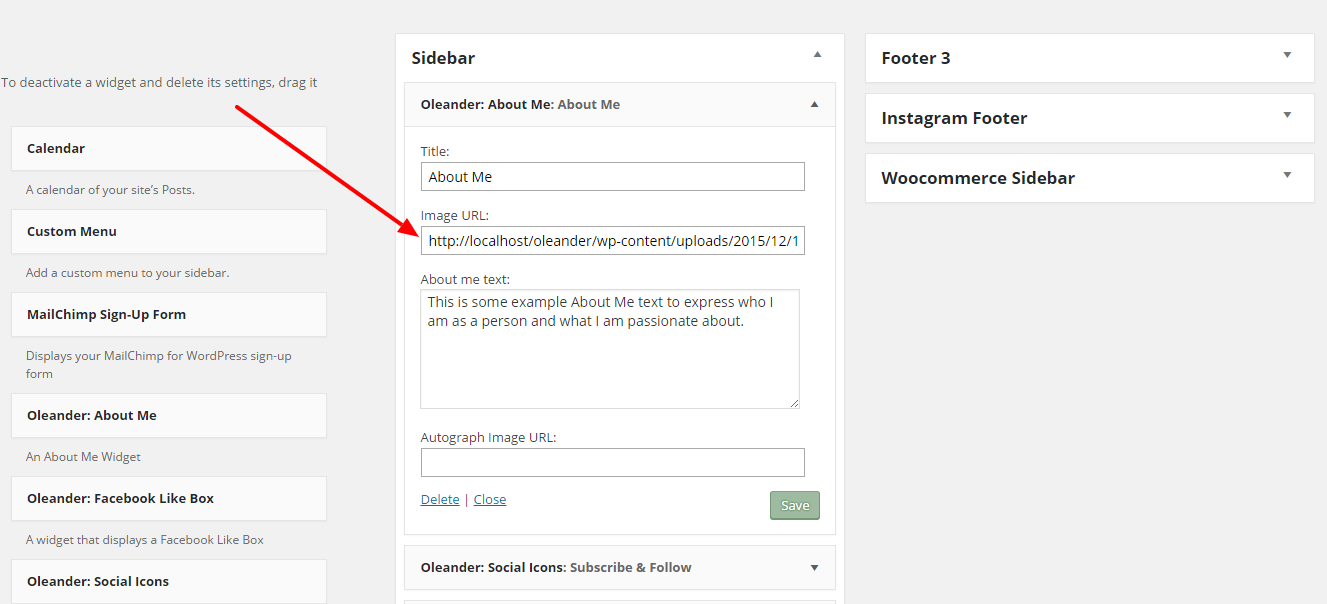
Task: Collapse the Sidebar widget area arrow
Action: tap(817, 54)
